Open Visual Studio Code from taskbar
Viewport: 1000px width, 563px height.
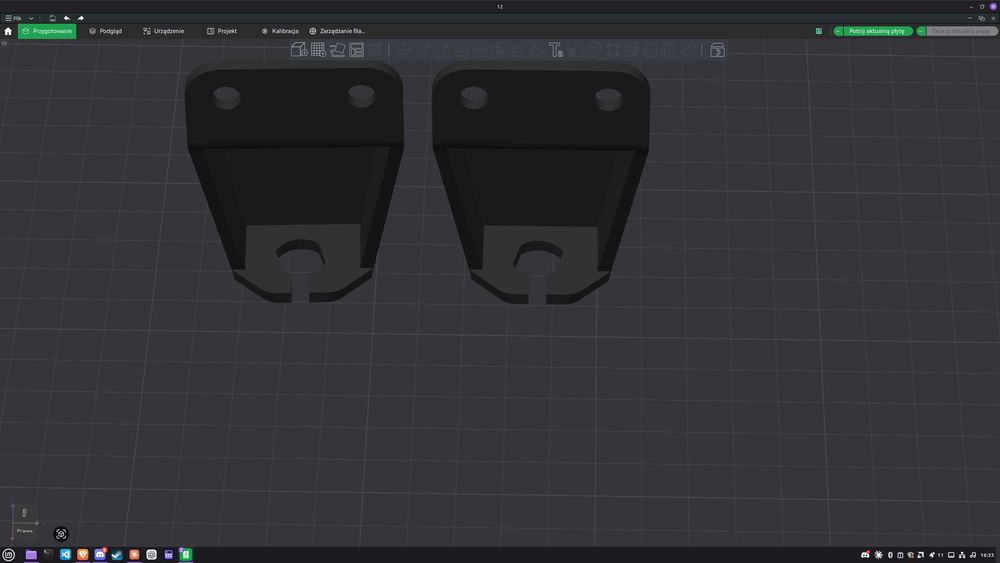tap(65, 555)
